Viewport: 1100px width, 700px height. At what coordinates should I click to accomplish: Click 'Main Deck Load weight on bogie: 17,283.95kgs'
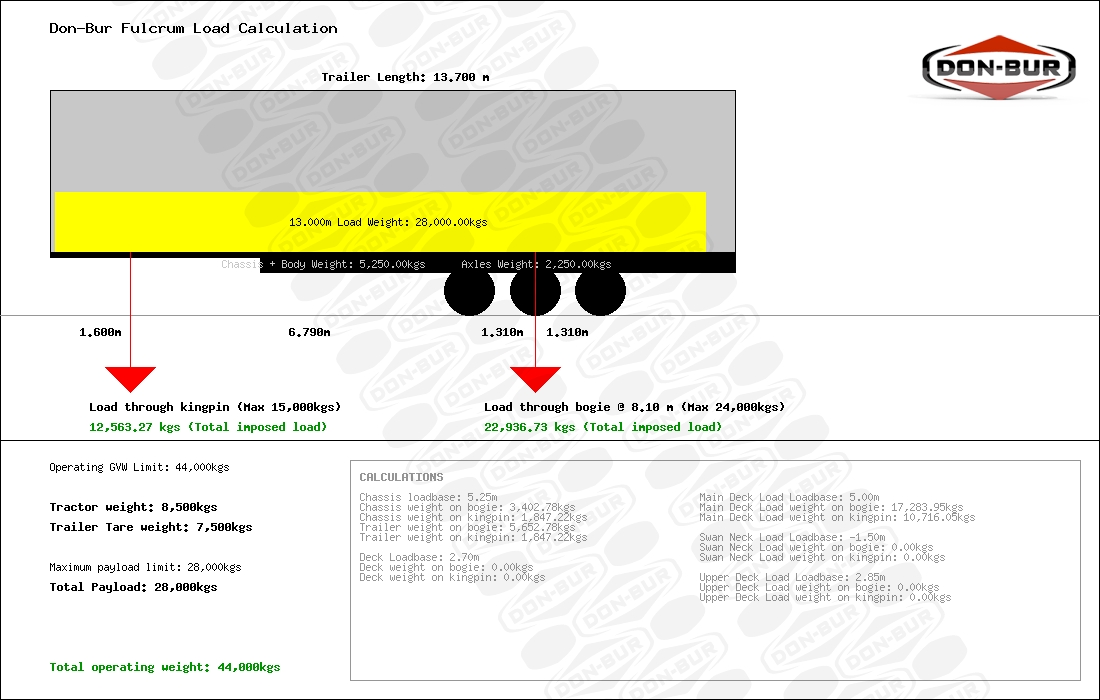[x=831, y=507]
